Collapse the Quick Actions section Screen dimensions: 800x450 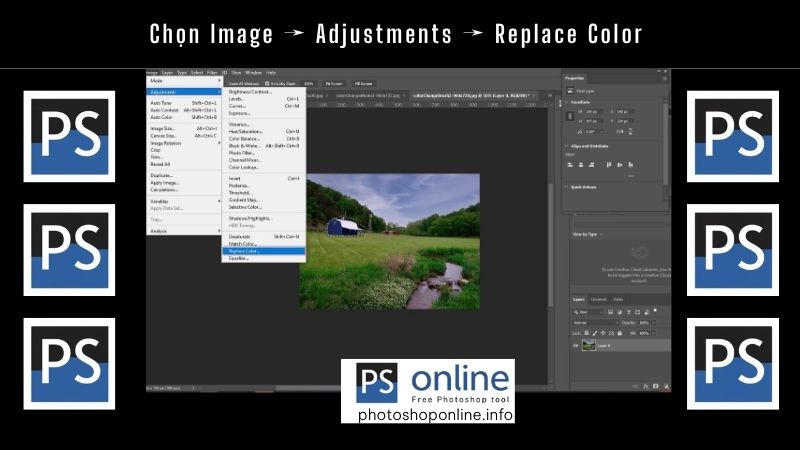[x=566, y=187]
